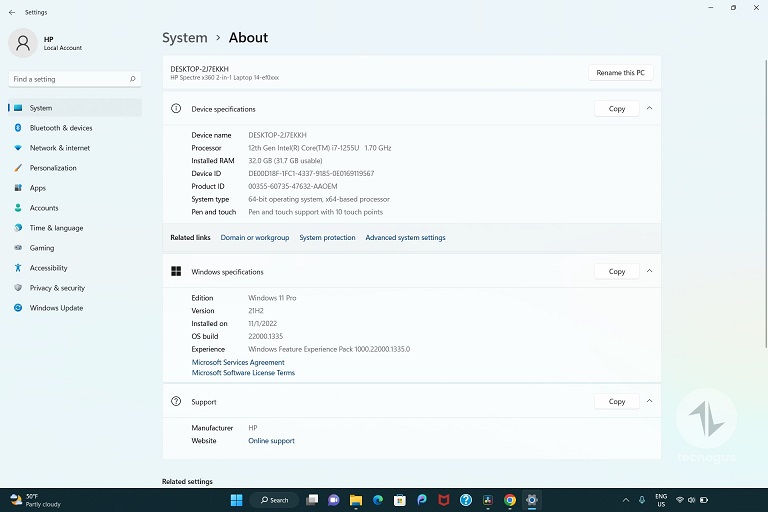Viewport: 768px width, 512px height.
Task: Click the Support question mark icon
Action: [x=176, y=401]
